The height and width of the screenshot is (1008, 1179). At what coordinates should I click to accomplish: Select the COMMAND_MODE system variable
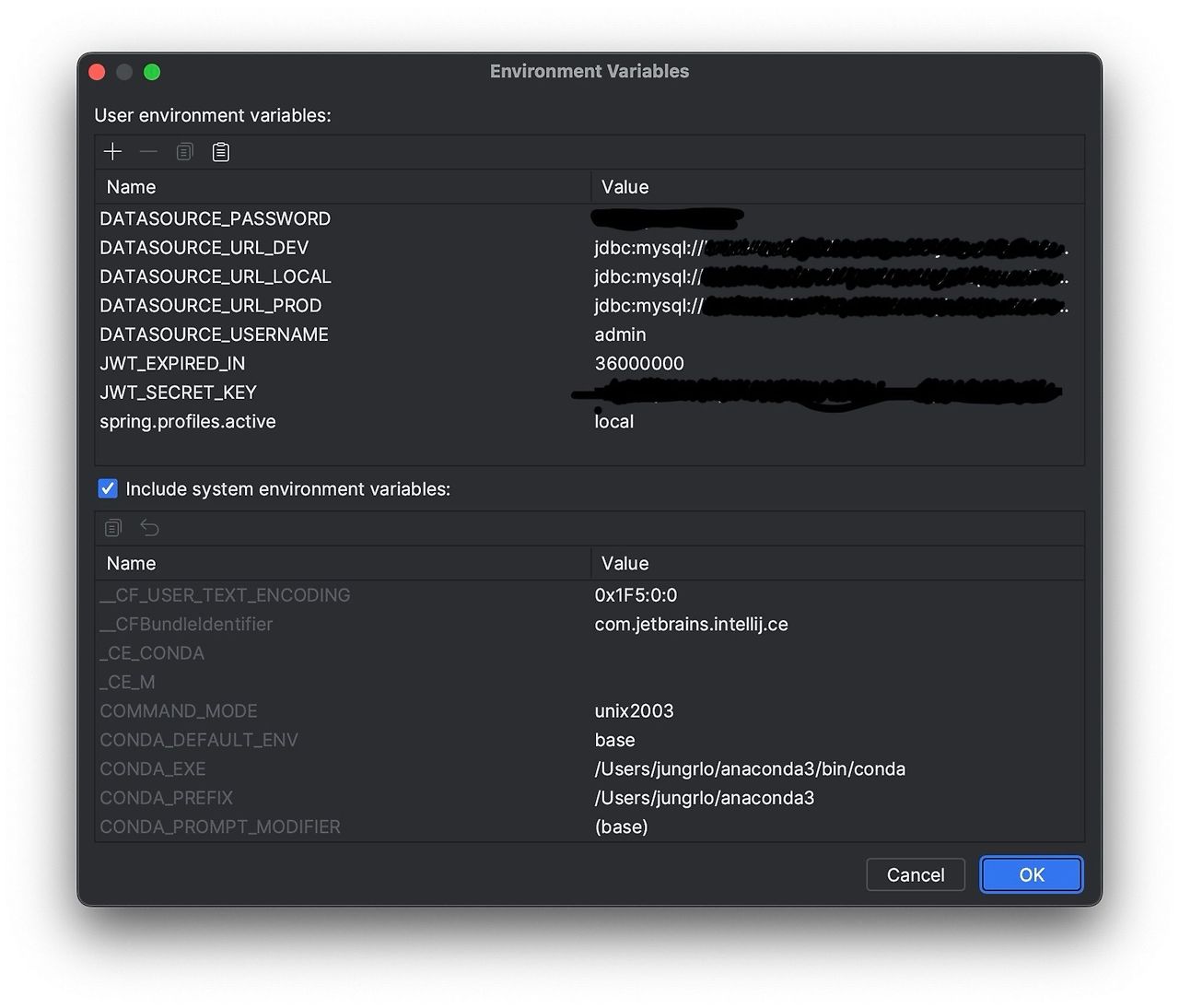coord(179,711)
